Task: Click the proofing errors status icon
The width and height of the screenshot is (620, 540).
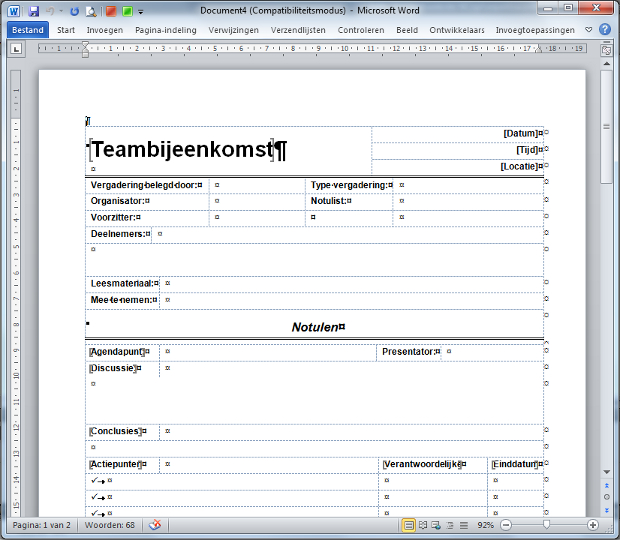Action: [x=155, y=525]
